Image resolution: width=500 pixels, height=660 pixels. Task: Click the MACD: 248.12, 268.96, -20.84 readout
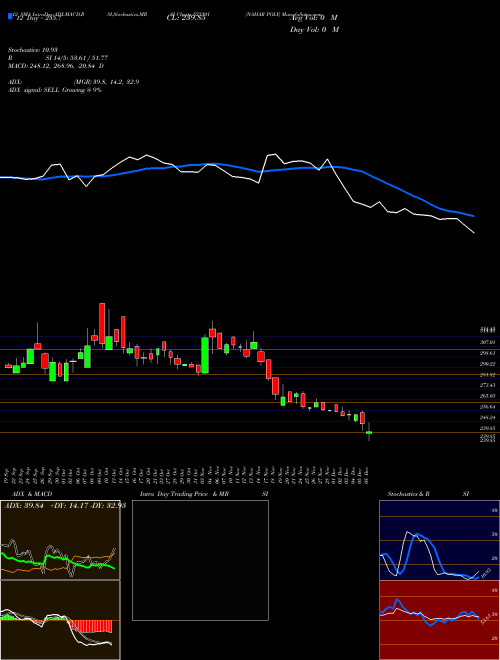[56, 66]
